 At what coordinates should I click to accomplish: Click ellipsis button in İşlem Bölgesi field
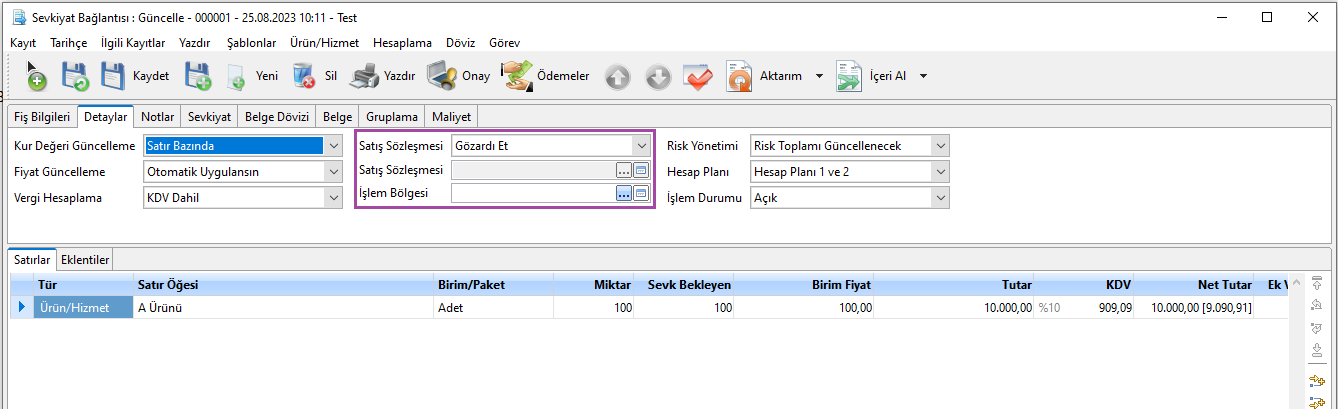[x=624, y=194]
